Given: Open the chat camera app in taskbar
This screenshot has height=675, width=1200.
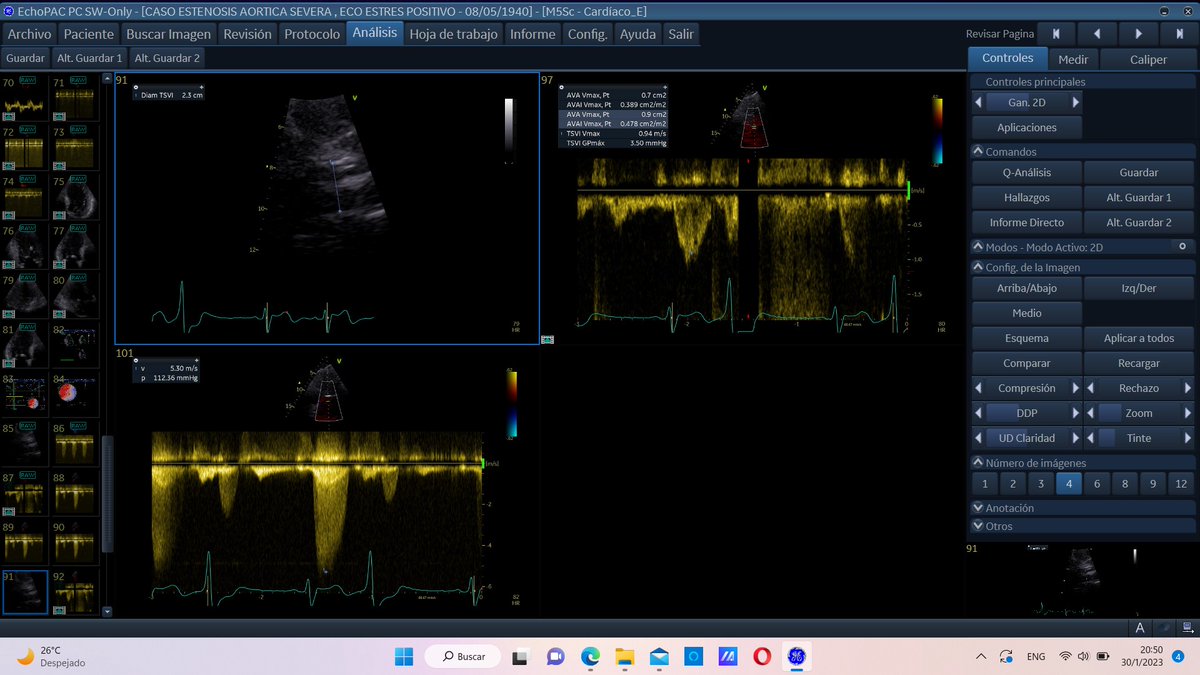Looking at the screenshot, I should (555, 656).
